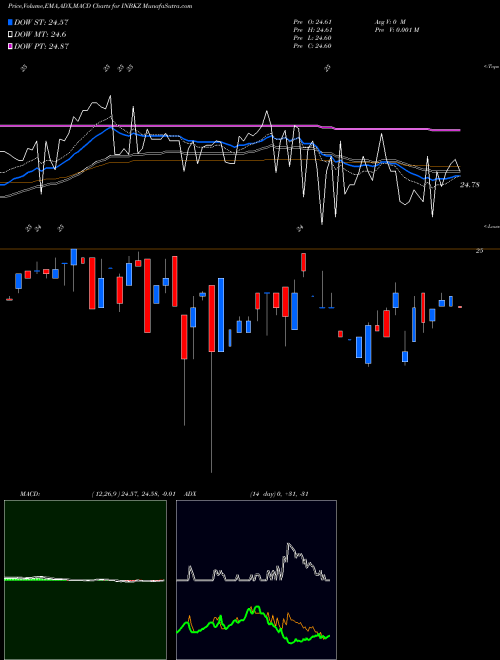Click the white DOW MT legend swatch

[x=11, y=35]
